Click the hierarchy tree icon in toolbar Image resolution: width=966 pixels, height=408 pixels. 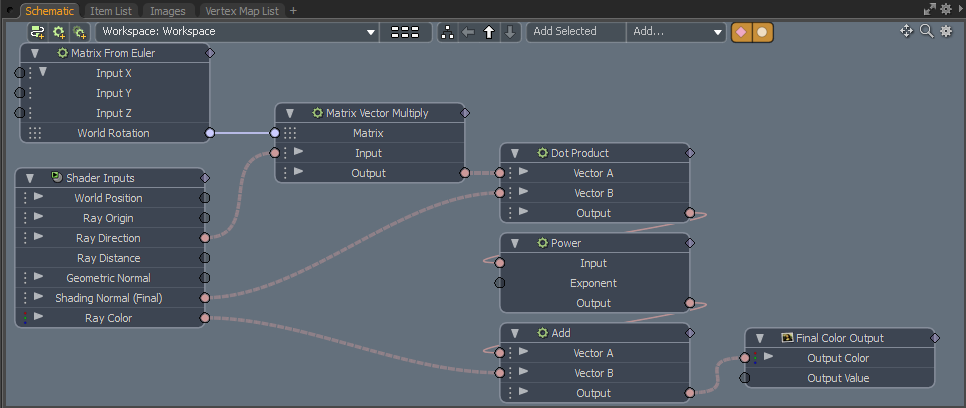[x=447, y=32]
